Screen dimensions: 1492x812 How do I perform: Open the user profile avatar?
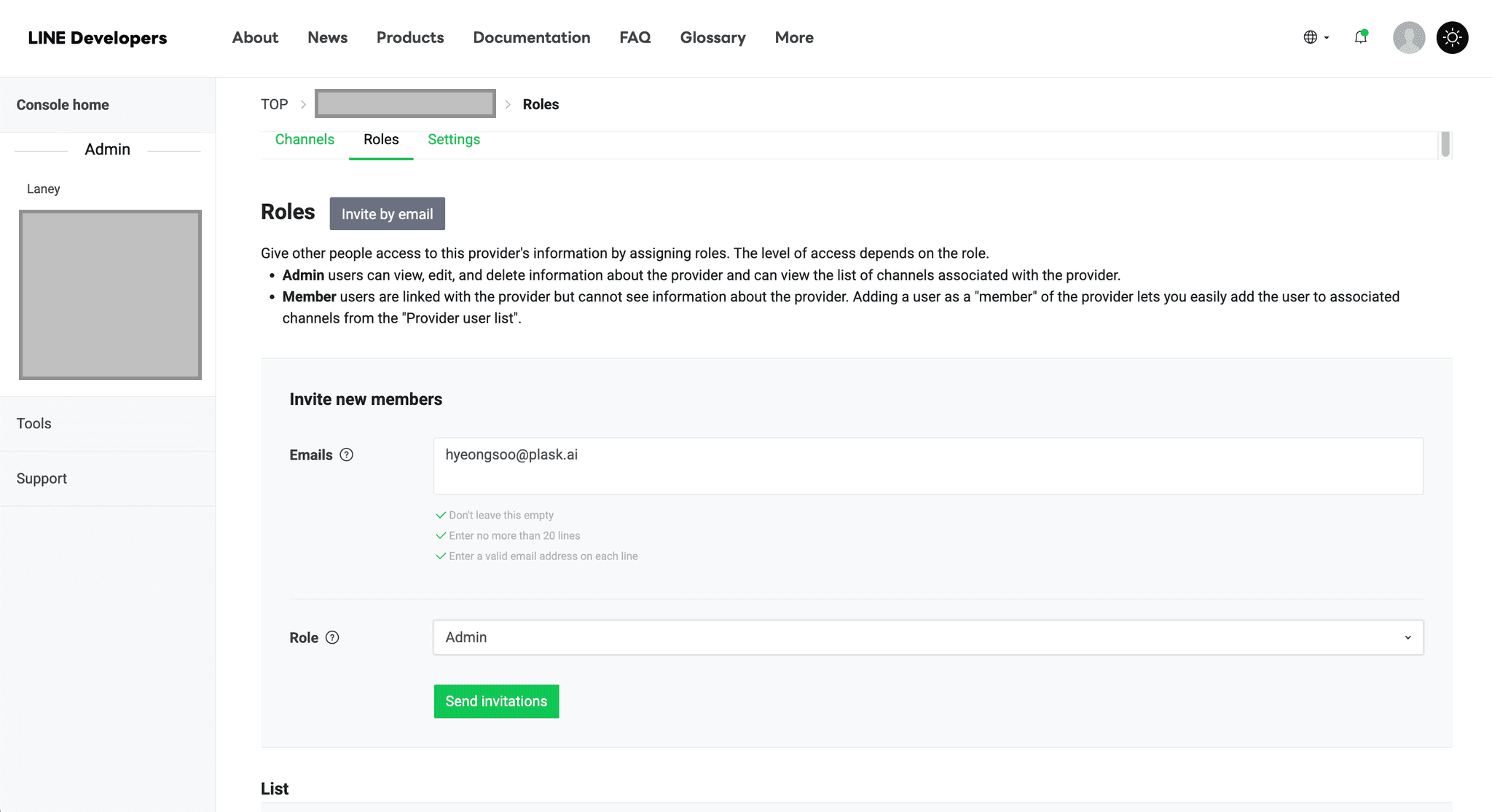click(x=1409, y=37)
